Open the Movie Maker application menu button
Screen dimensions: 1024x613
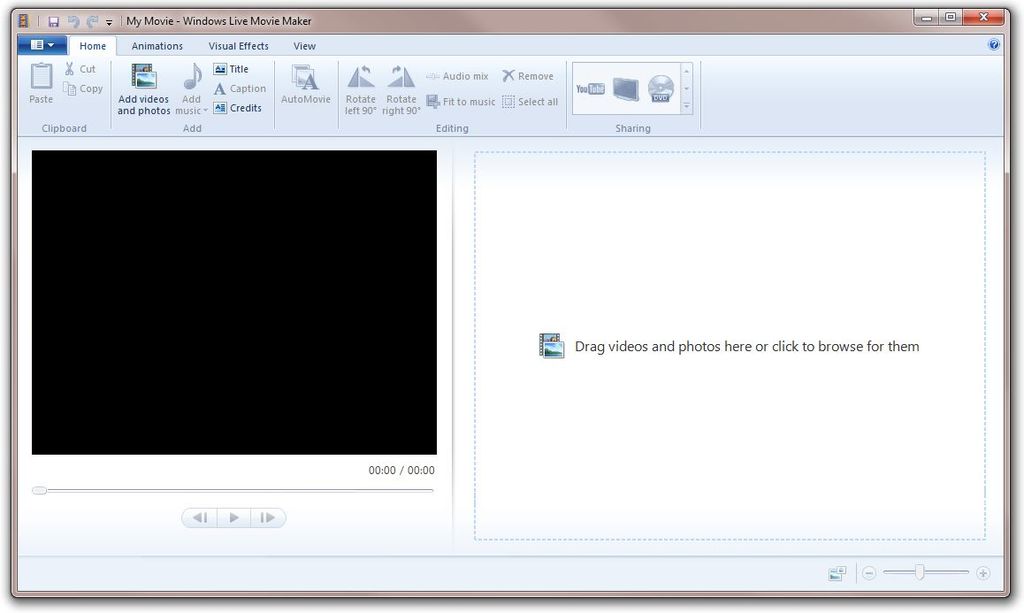42,45
